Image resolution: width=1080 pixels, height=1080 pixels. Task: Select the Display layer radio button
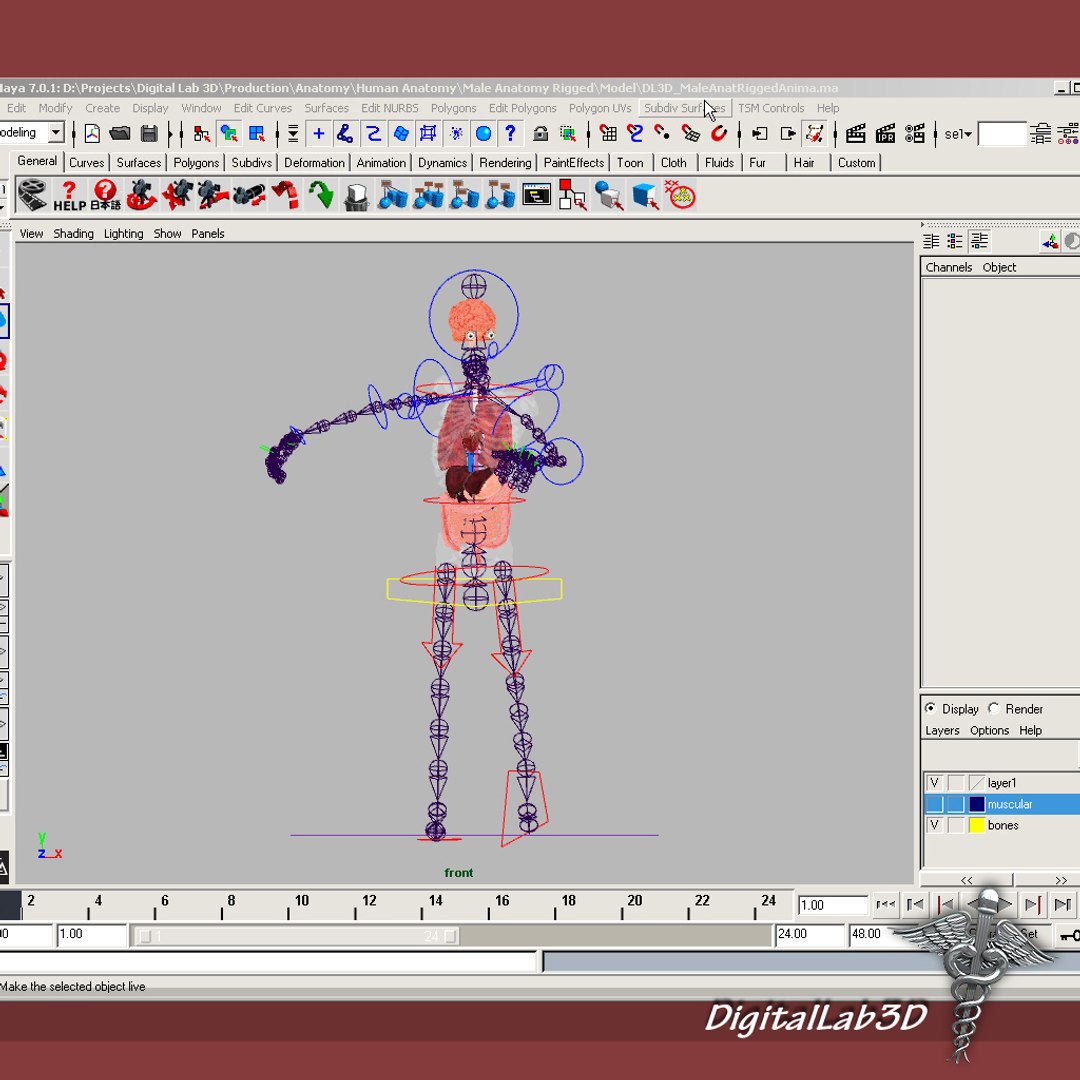click(x=930, y=708)
